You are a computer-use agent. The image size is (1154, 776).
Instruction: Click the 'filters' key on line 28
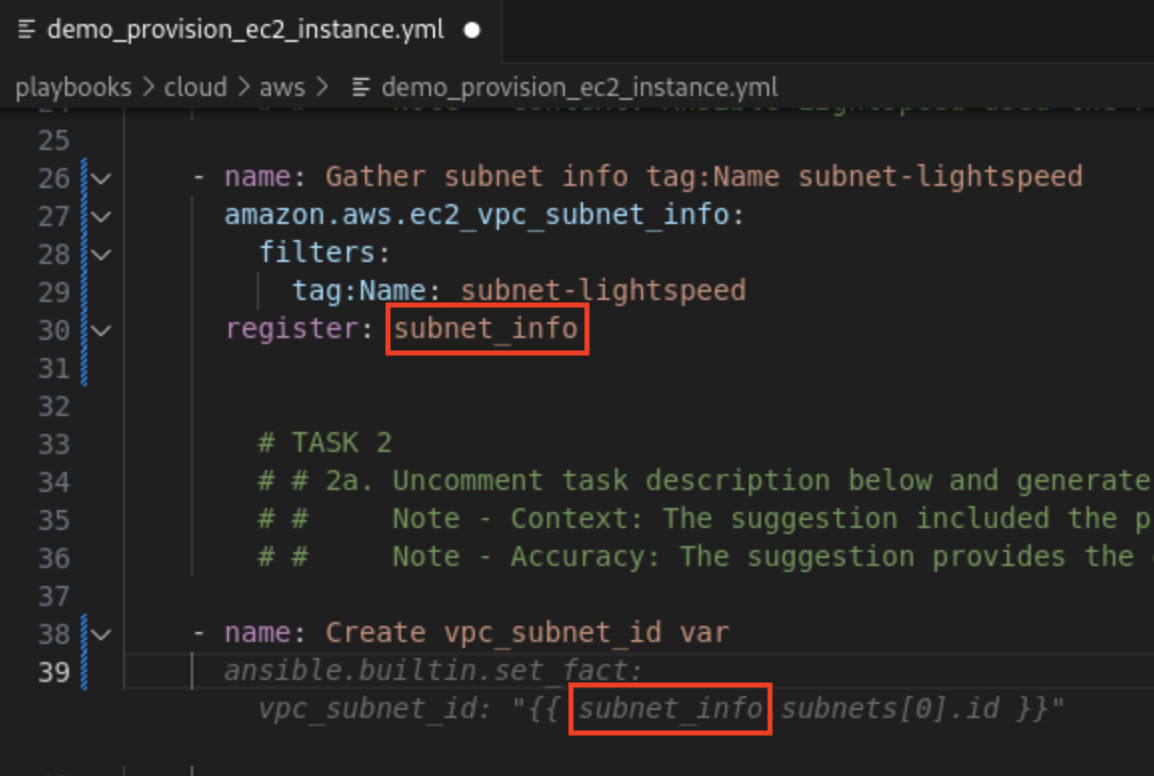[317, 253]
